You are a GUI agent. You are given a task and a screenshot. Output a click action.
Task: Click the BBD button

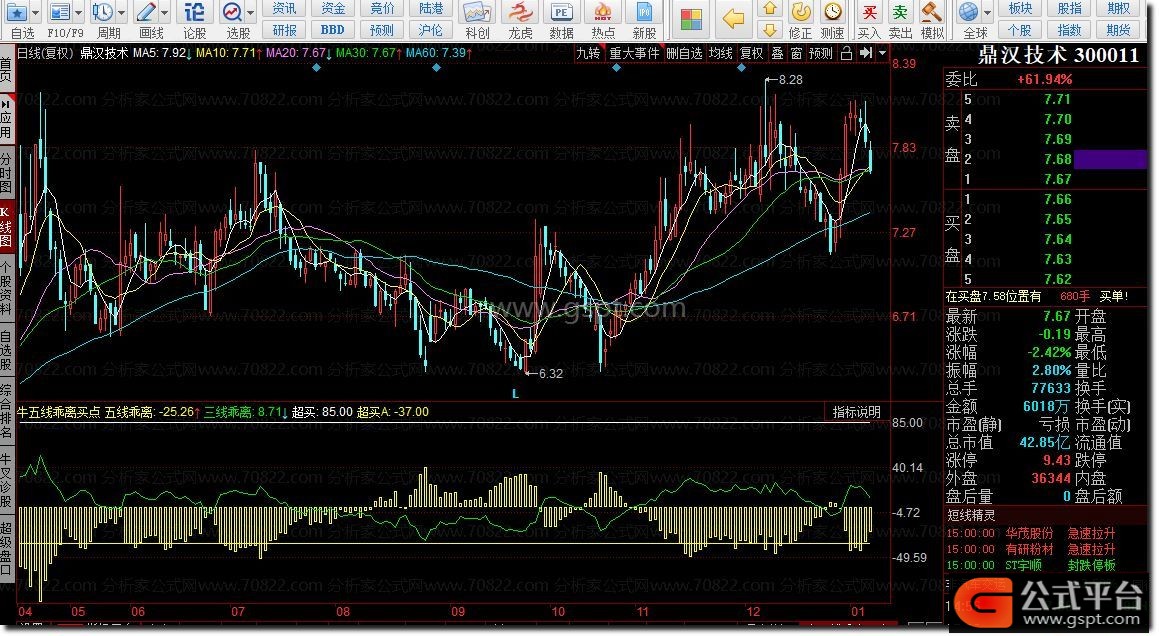click(333, 30)
